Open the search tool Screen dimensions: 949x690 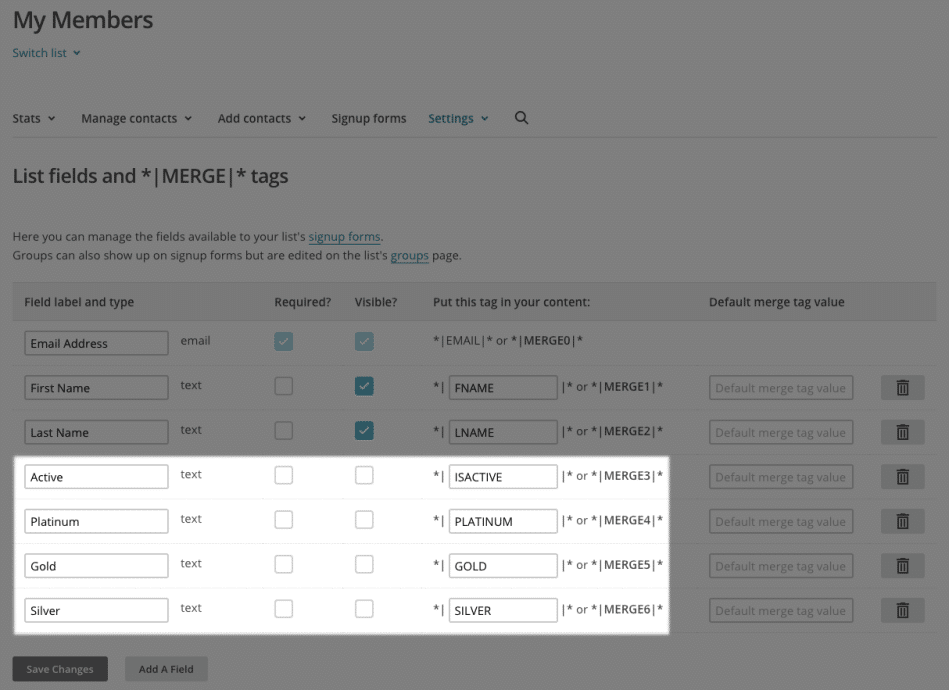pos(521,117)
